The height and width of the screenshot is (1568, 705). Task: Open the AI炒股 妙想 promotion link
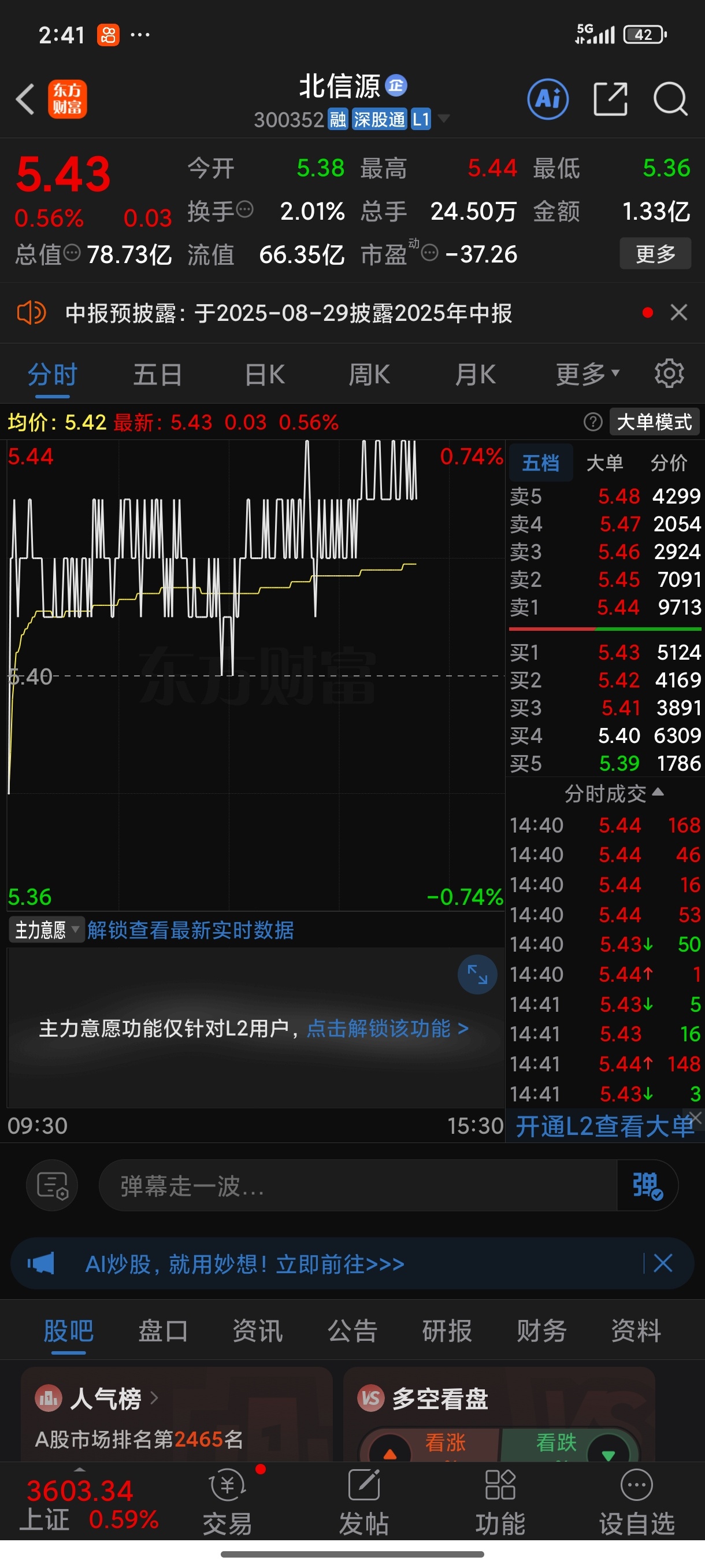[244, 1264]
